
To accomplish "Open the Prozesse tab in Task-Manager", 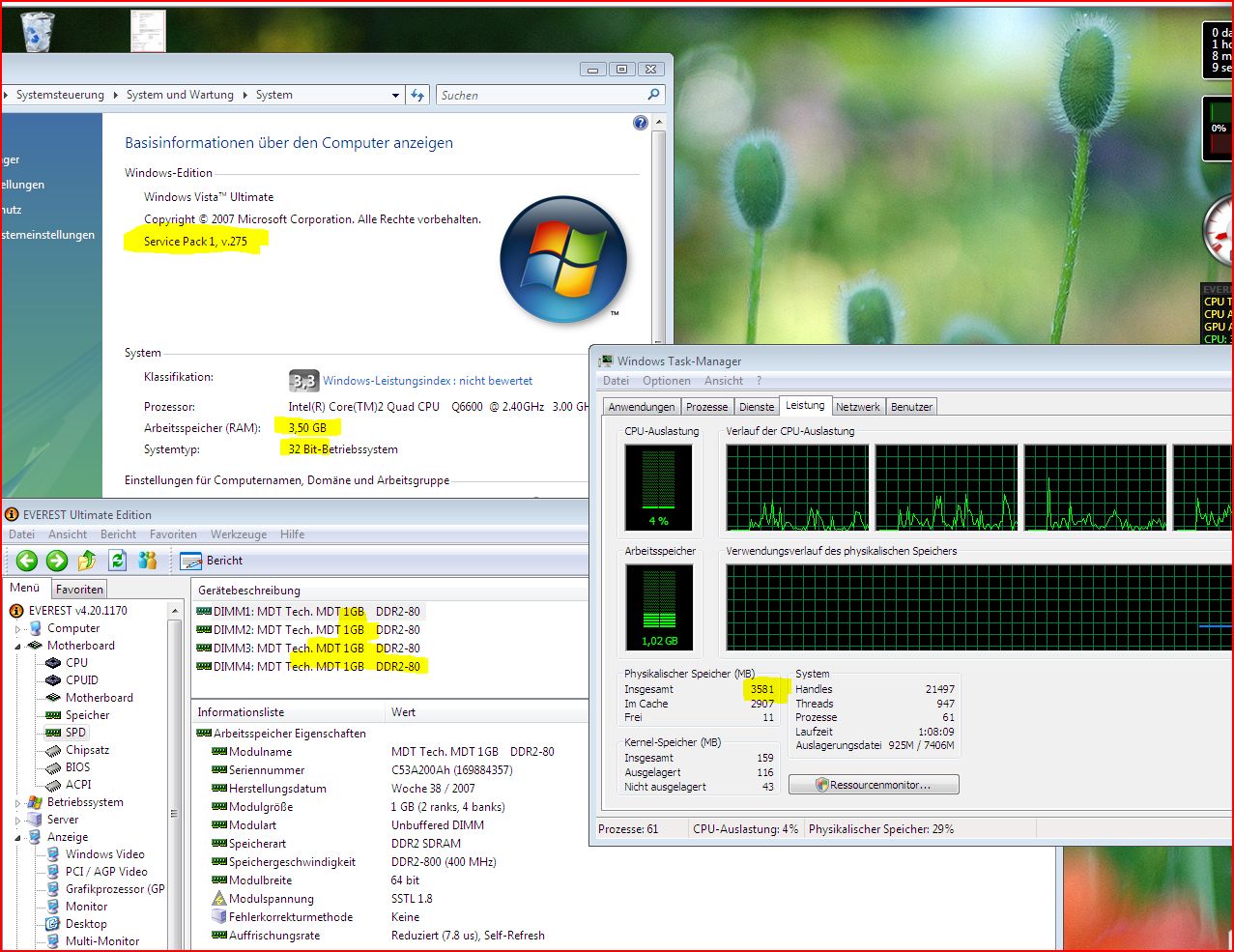I will (x=707, y=407).
